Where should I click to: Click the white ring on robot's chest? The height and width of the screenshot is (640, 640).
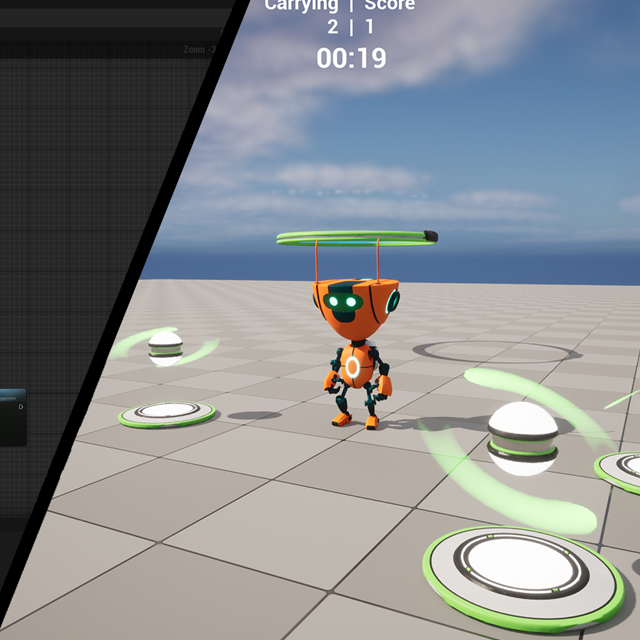(x=352, y=368)
